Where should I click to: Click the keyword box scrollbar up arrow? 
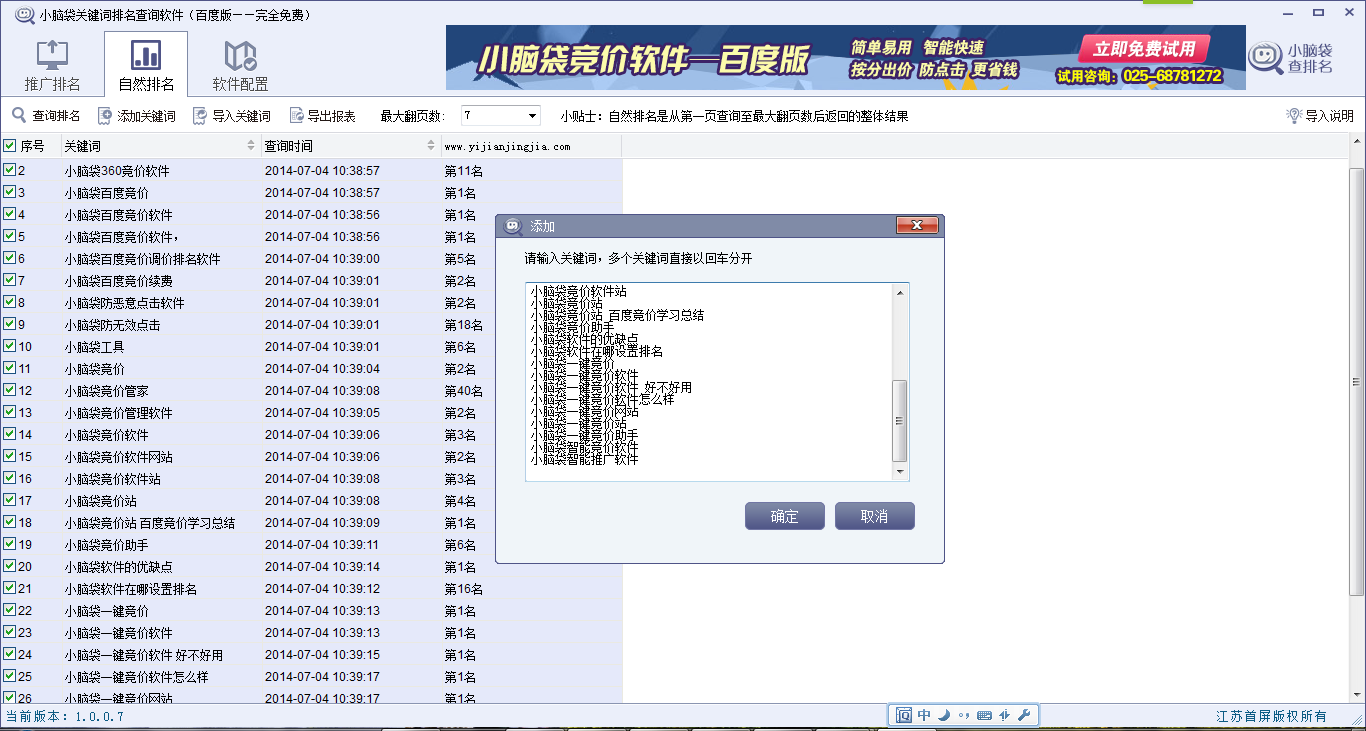click(x=900, y=292)
